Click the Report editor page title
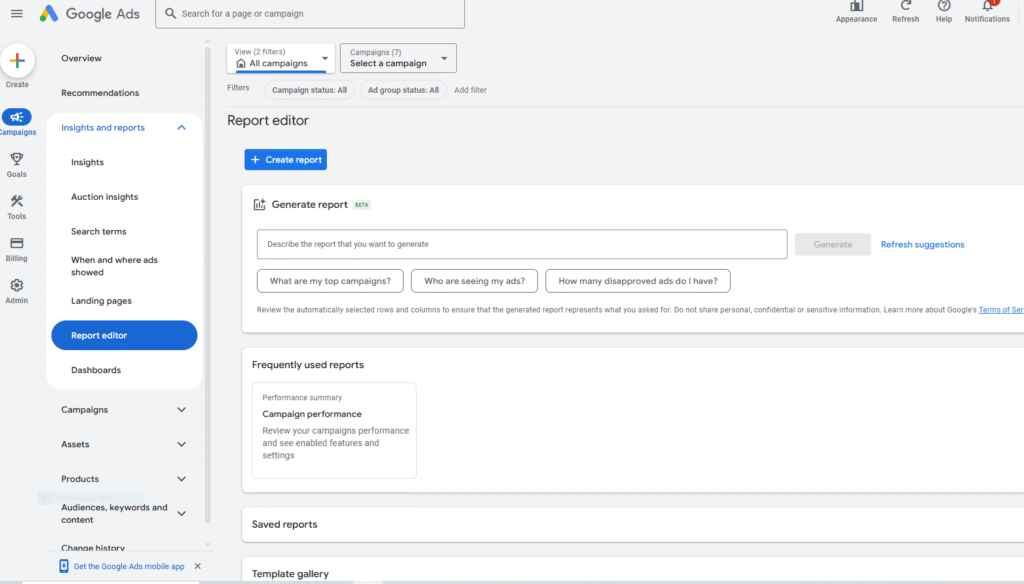Viewport: 1024px width, 584px height. (x=268, y=121)
